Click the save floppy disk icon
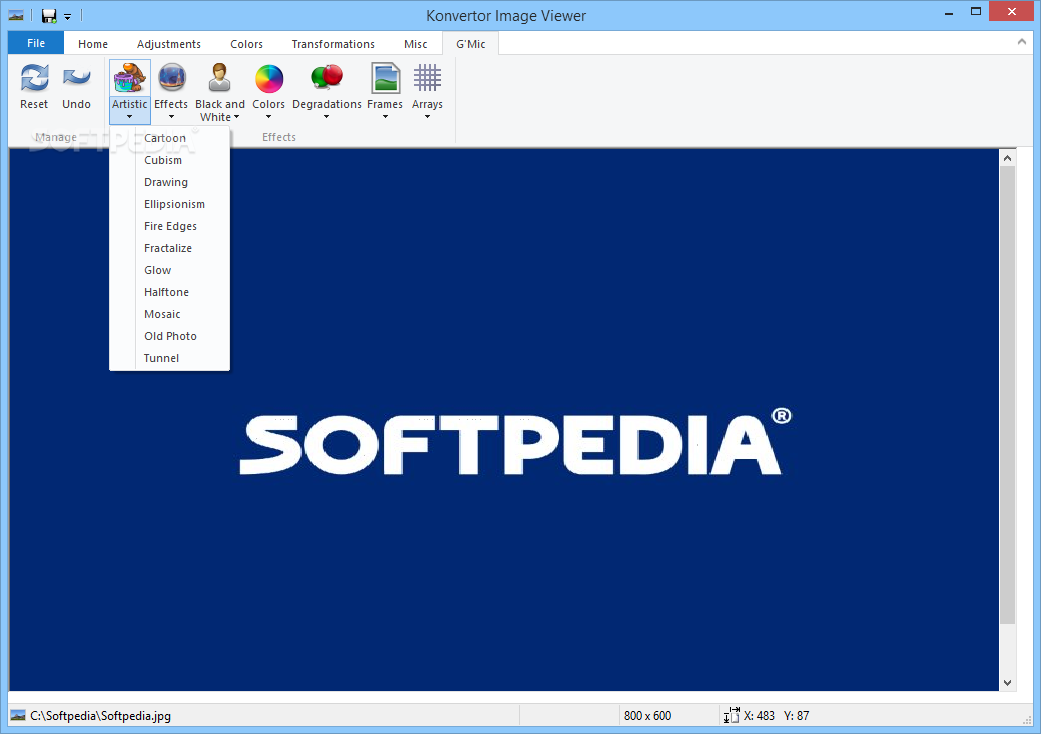This screenshot has width=1041, height=734. (48, 15)
